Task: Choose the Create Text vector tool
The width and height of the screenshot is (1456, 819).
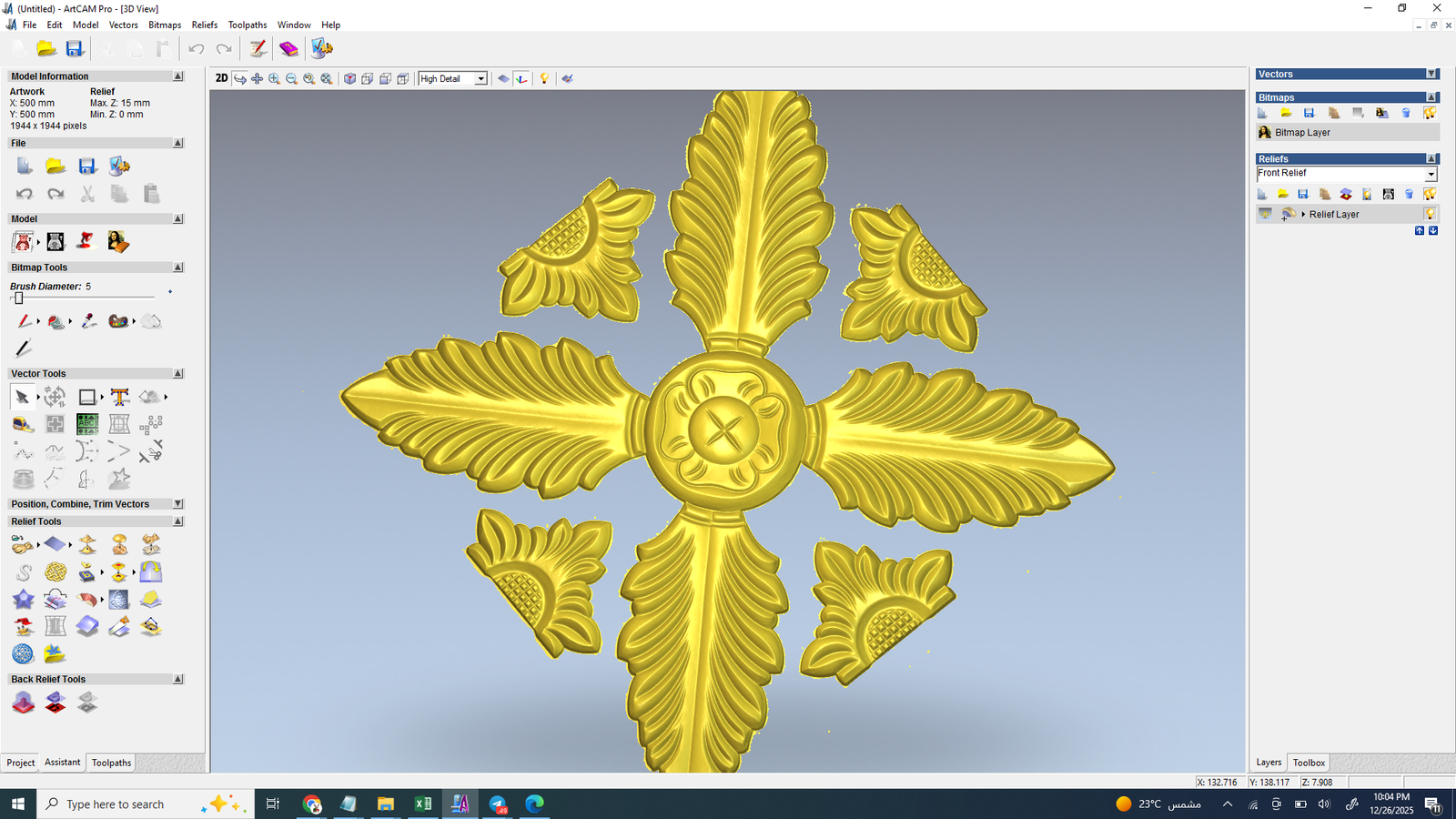Action: pos(119,397)
